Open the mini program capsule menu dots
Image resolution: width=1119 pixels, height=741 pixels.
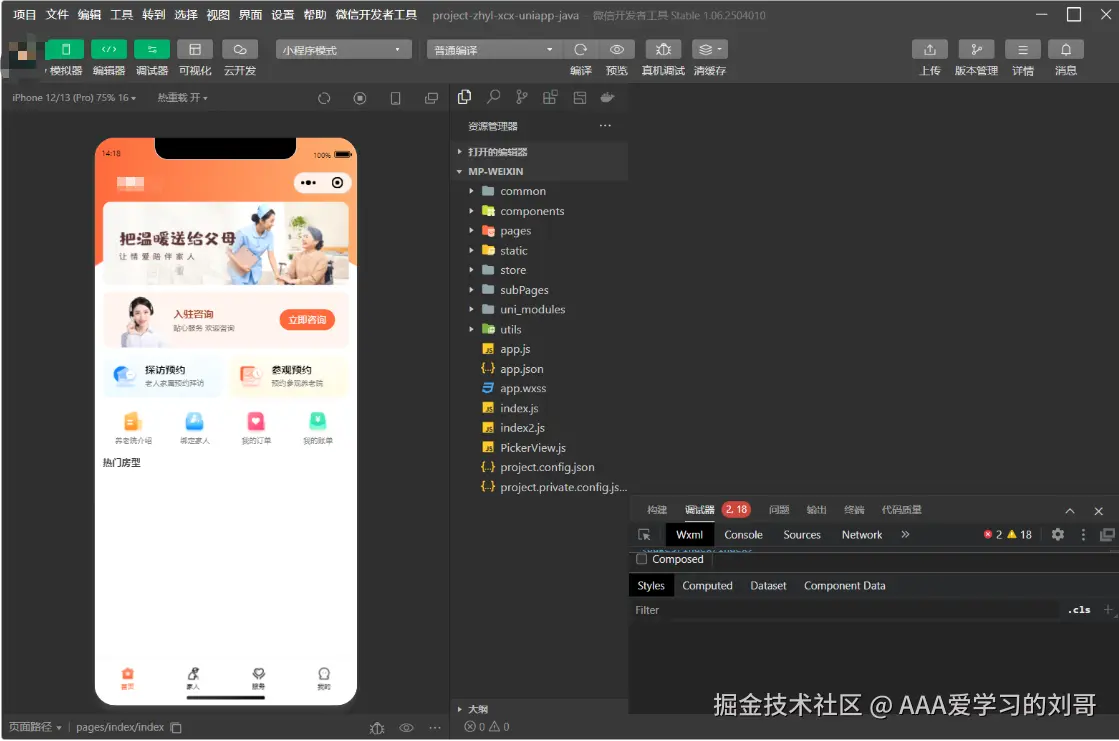pos(308,183)
